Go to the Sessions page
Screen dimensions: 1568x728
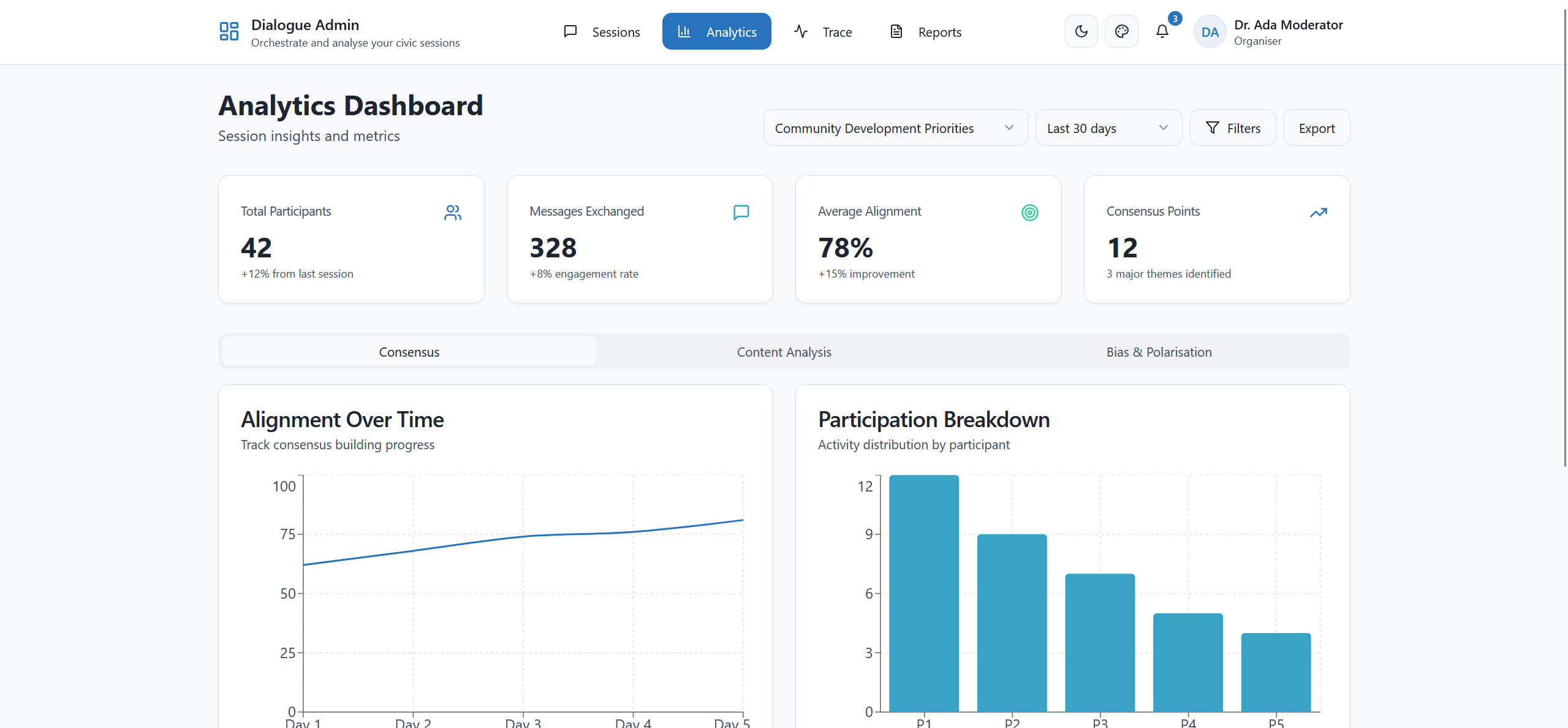(x=602, y=31)
